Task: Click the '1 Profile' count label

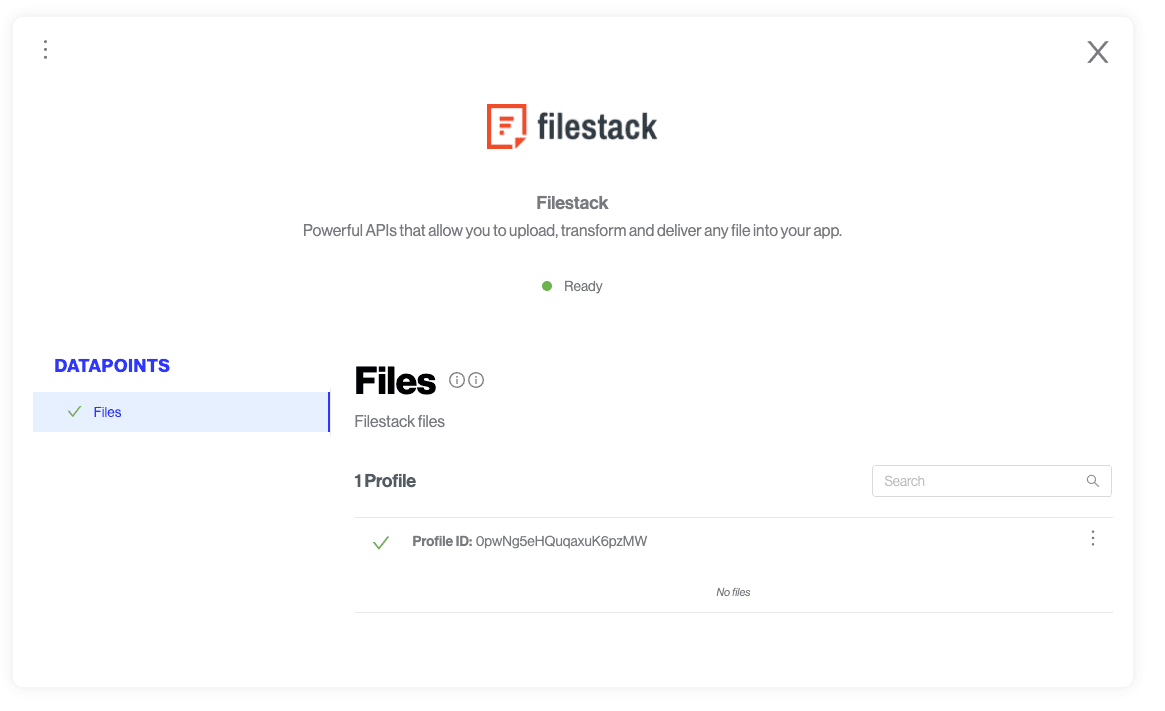Action: pyautogui.click(x=385, y=481)
